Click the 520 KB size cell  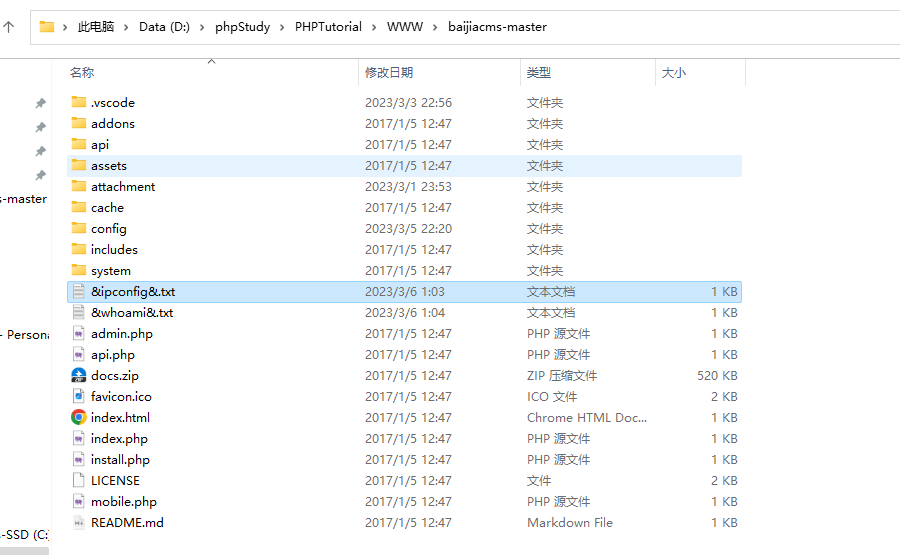click(x=717, y=375)
